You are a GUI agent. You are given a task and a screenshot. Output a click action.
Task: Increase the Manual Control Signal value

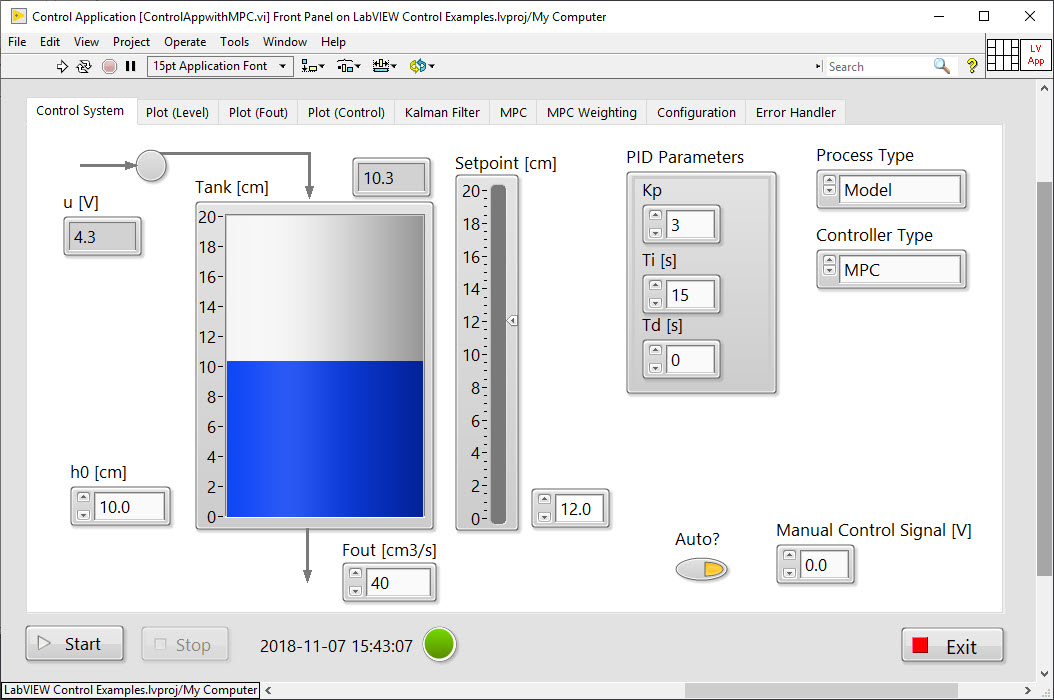coord(790,555)
